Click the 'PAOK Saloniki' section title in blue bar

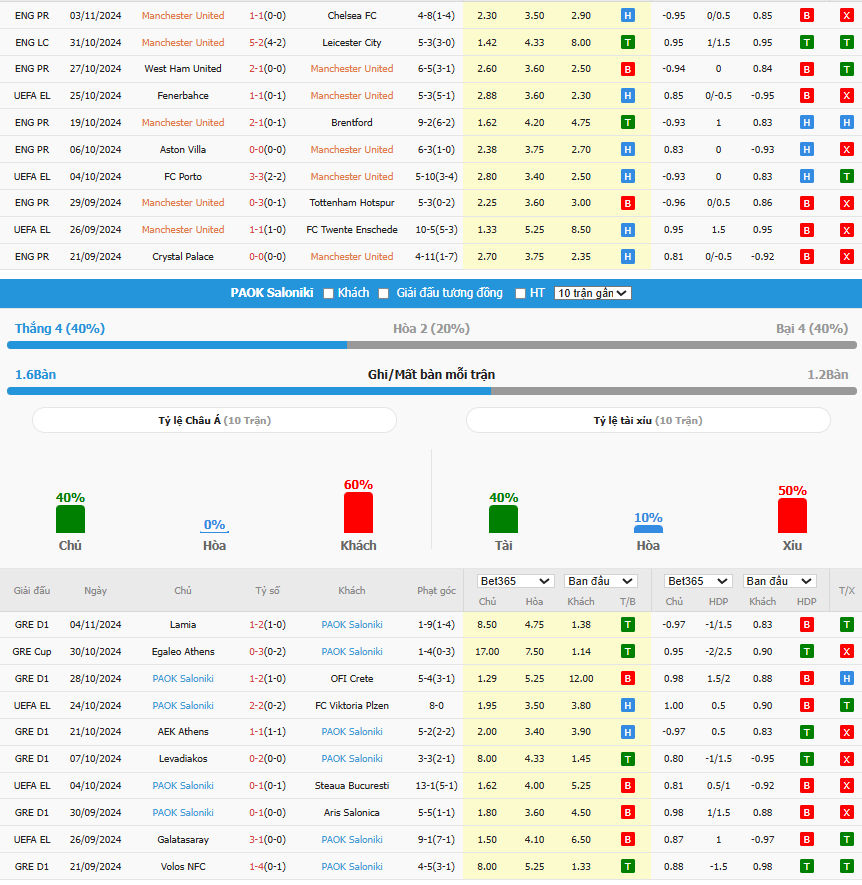272,293
